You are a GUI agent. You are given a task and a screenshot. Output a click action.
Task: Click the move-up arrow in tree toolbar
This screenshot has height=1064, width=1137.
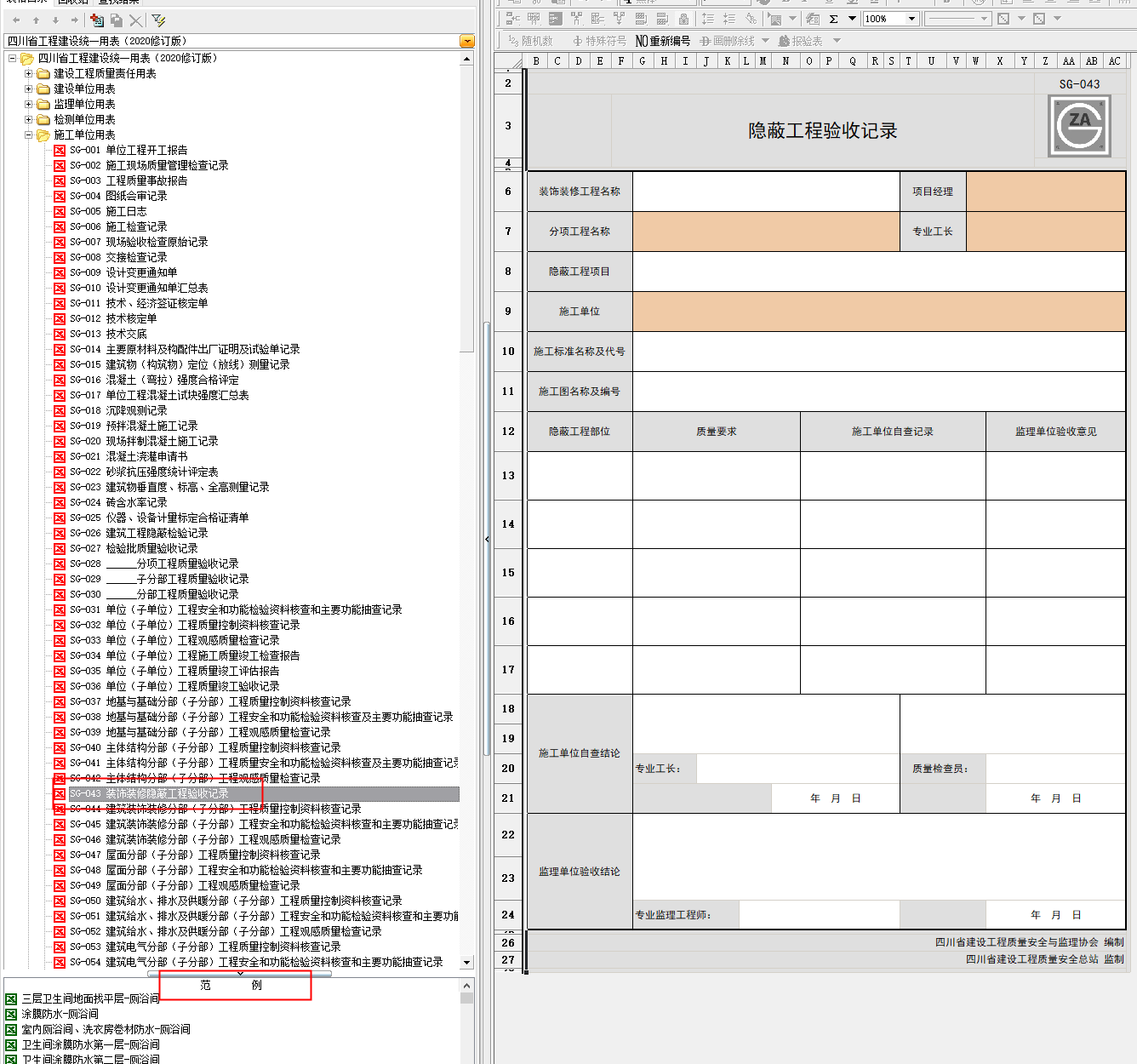tap(36, 20)
